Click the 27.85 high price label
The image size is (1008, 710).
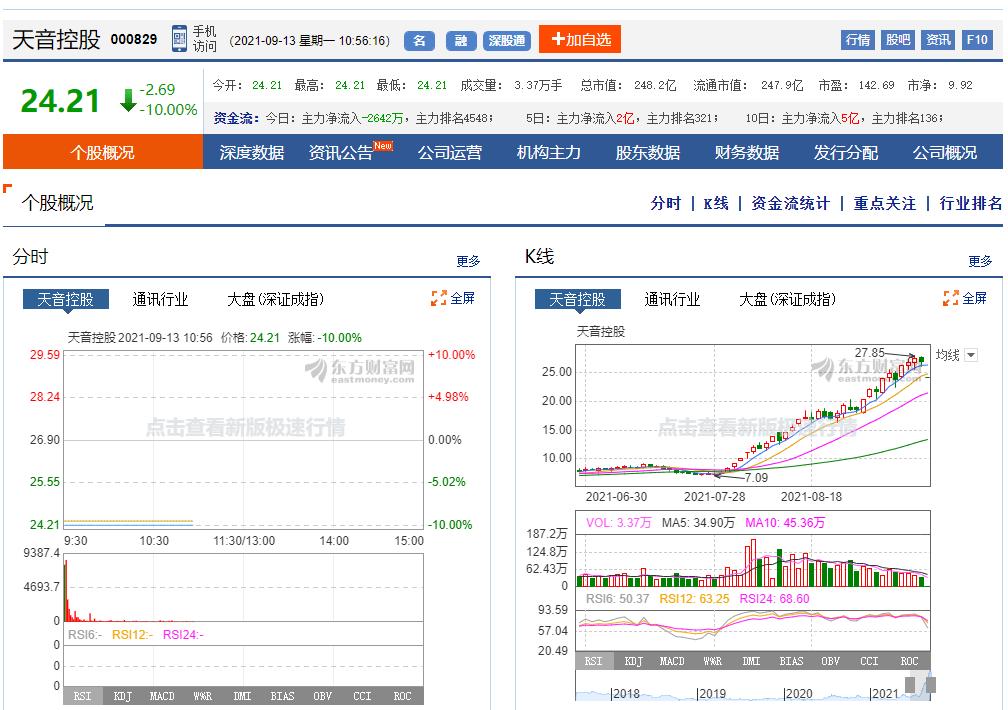coord(869,352)
